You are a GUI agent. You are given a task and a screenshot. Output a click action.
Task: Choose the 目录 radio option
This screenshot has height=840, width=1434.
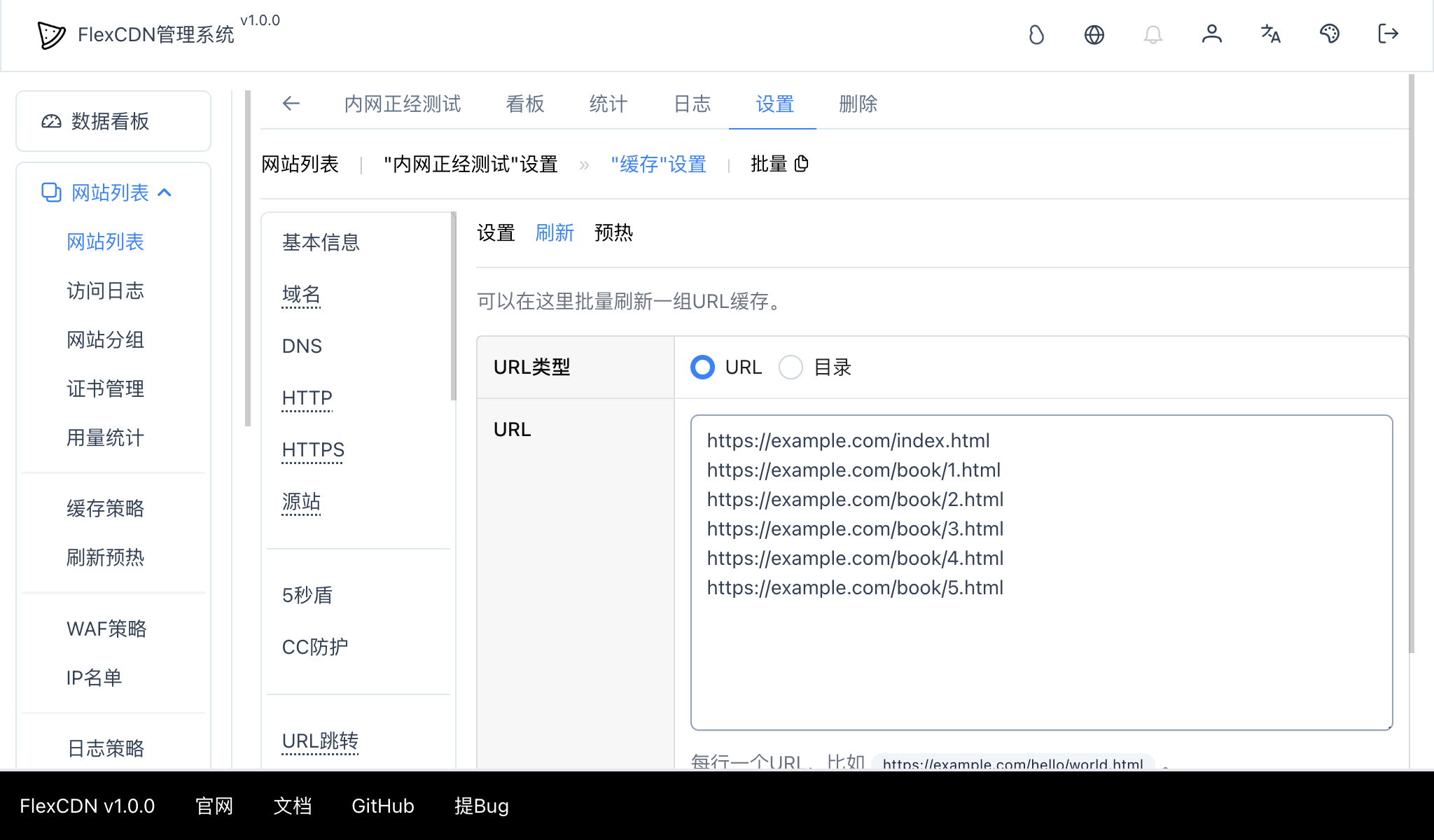pos(791,367)
